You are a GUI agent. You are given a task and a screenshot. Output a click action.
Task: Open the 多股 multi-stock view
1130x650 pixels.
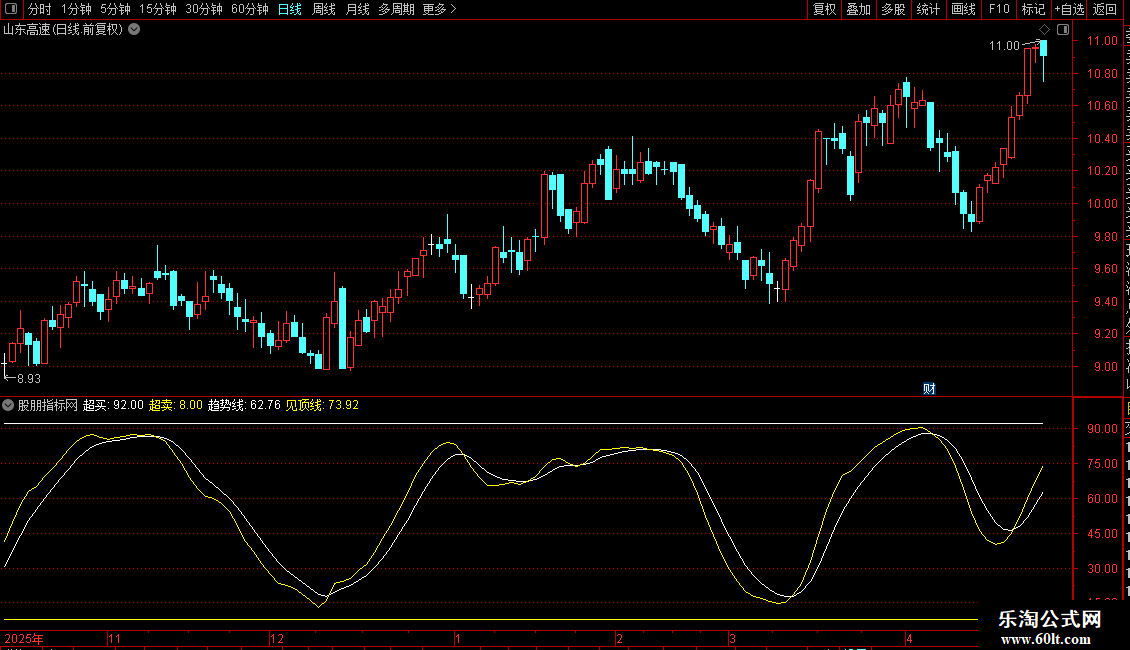(893, 9)
